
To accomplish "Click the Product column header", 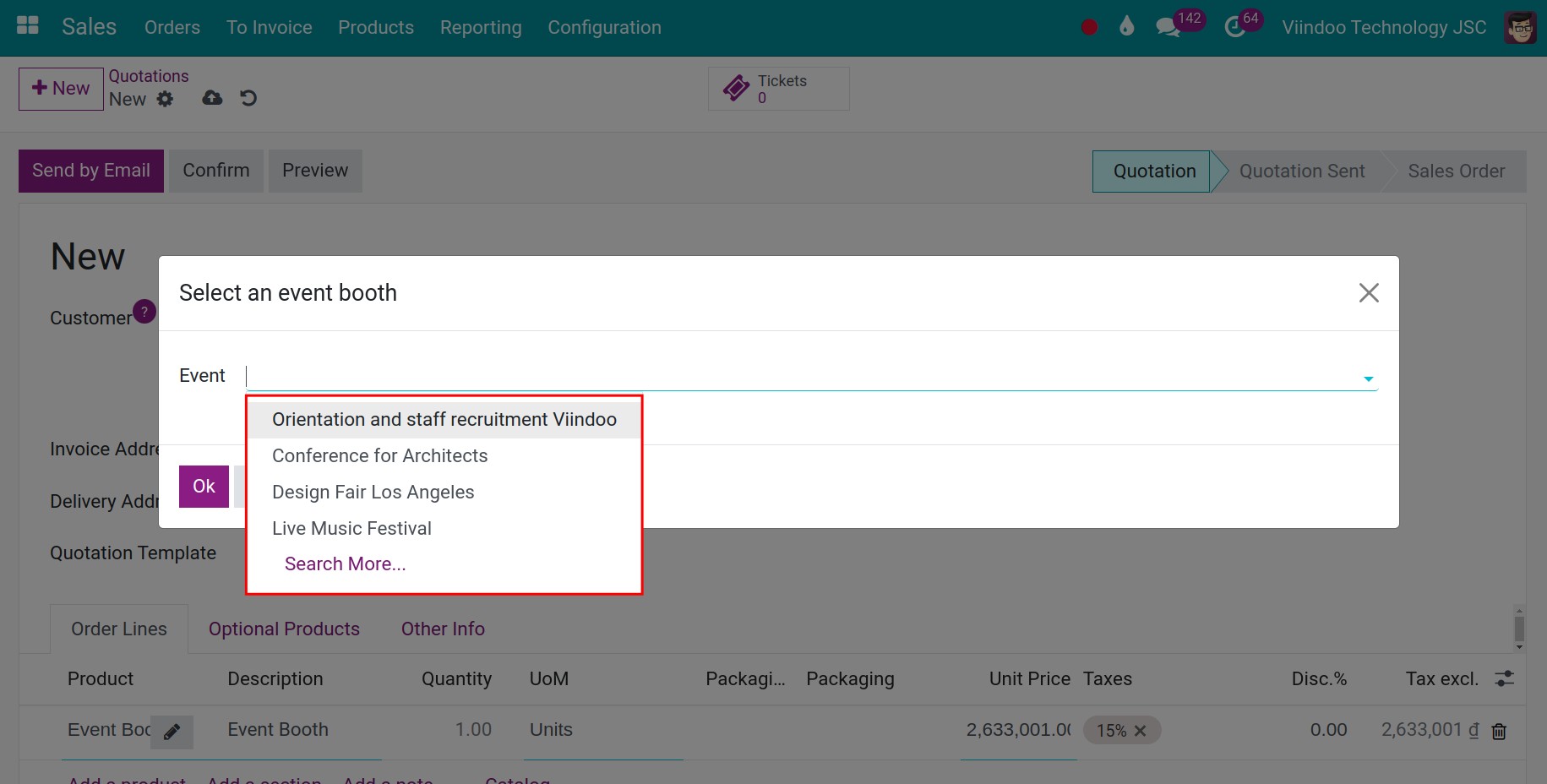I will (x=101, y=679).
